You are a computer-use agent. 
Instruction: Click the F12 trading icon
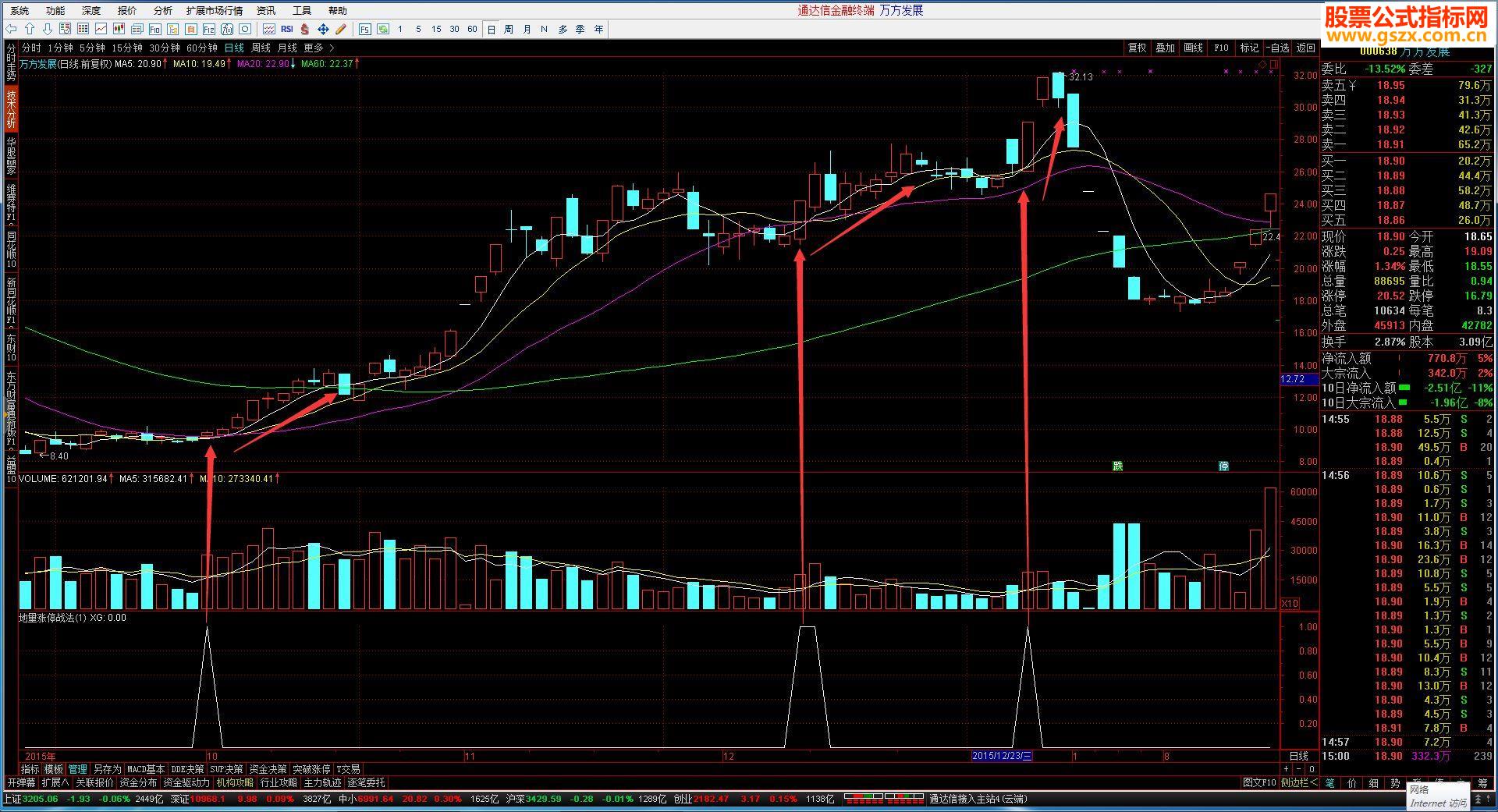(209, 29)
